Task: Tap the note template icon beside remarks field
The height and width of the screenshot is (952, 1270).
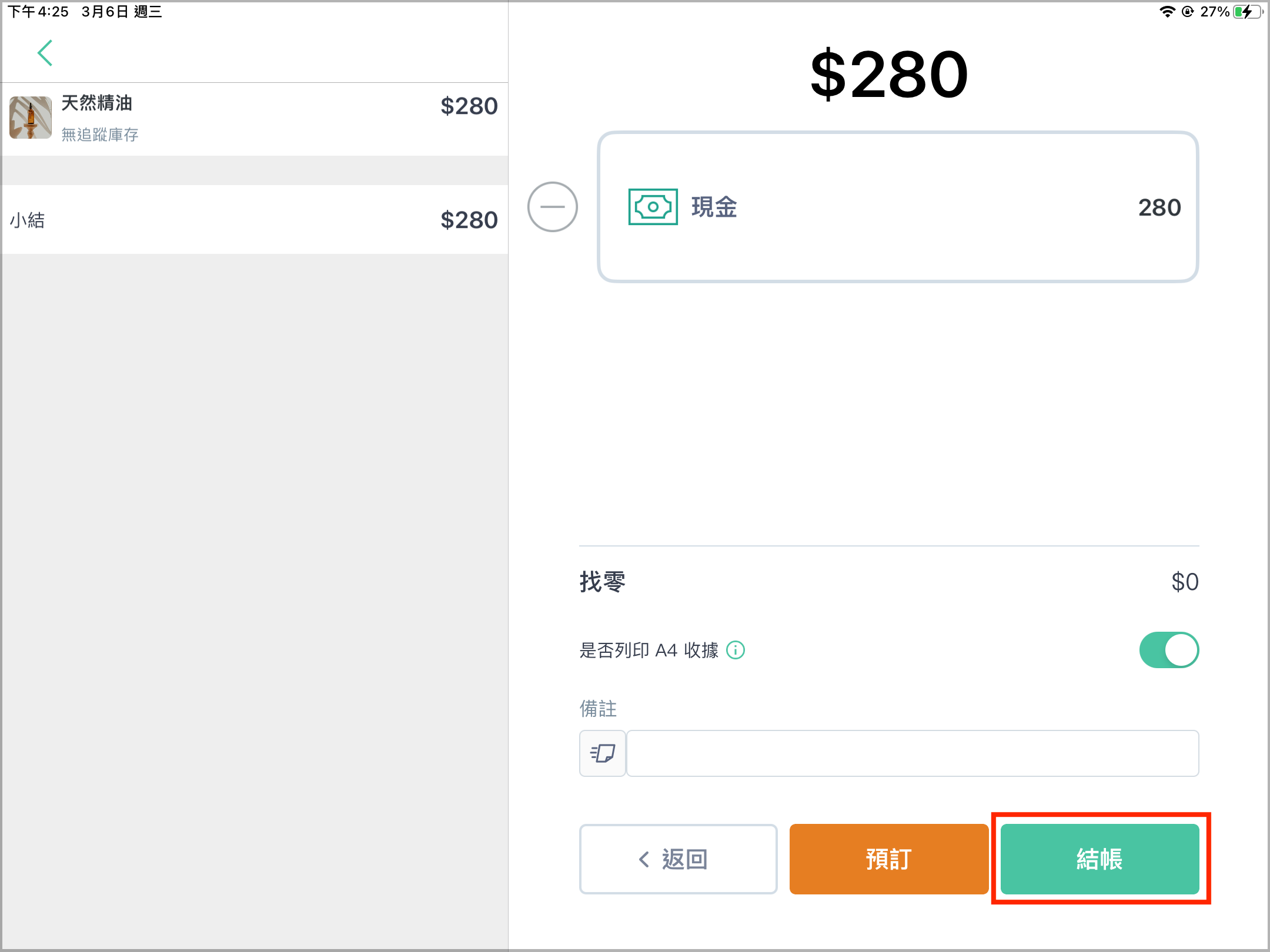Action: coord(603,753)
